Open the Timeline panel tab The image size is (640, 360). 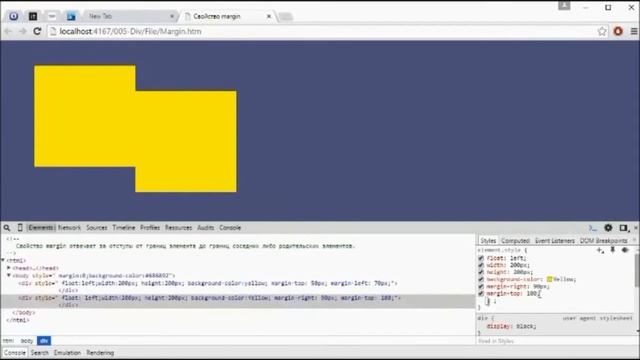124,228
